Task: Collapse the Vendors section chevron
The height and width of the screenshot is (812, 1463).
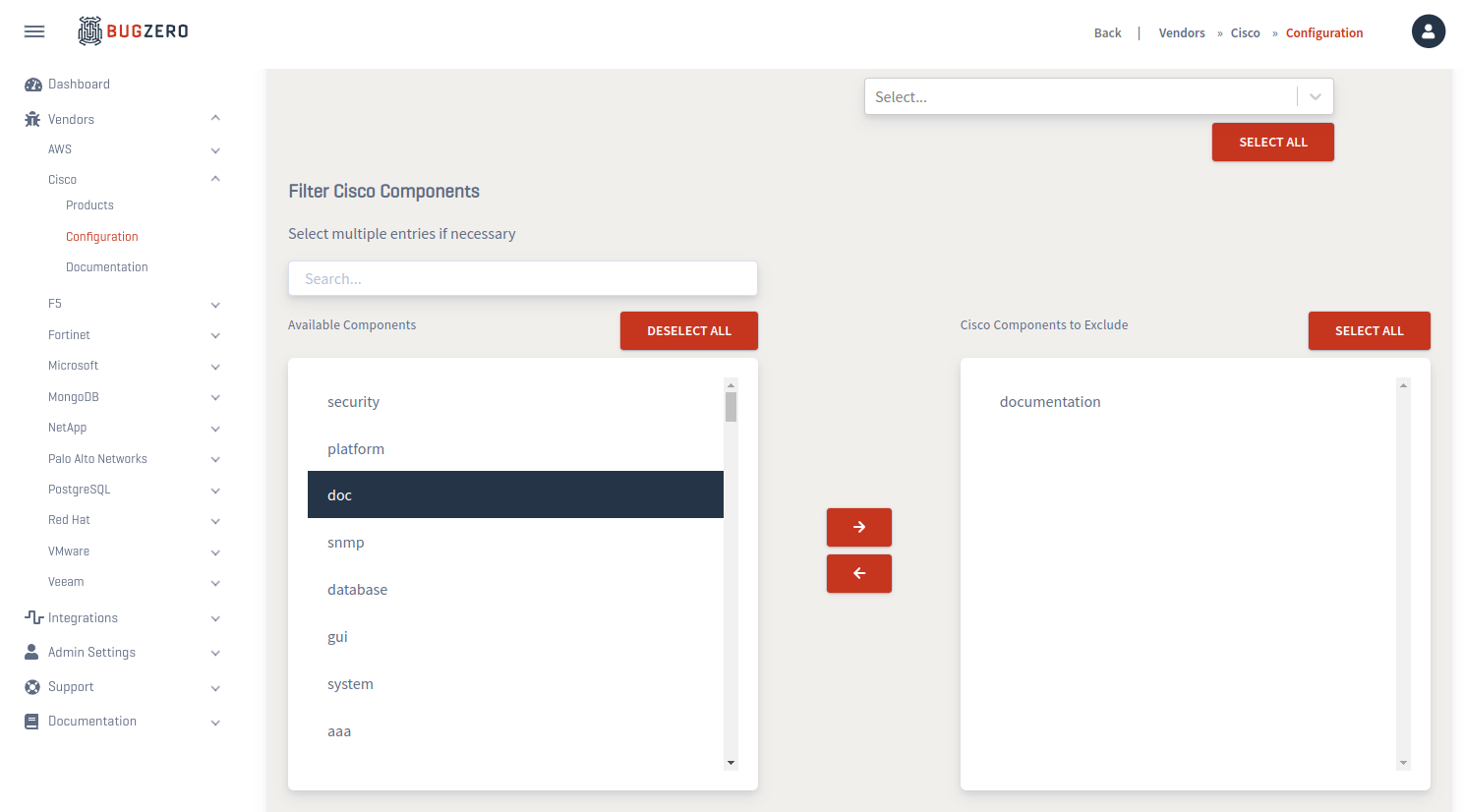Action: [215, 118]
